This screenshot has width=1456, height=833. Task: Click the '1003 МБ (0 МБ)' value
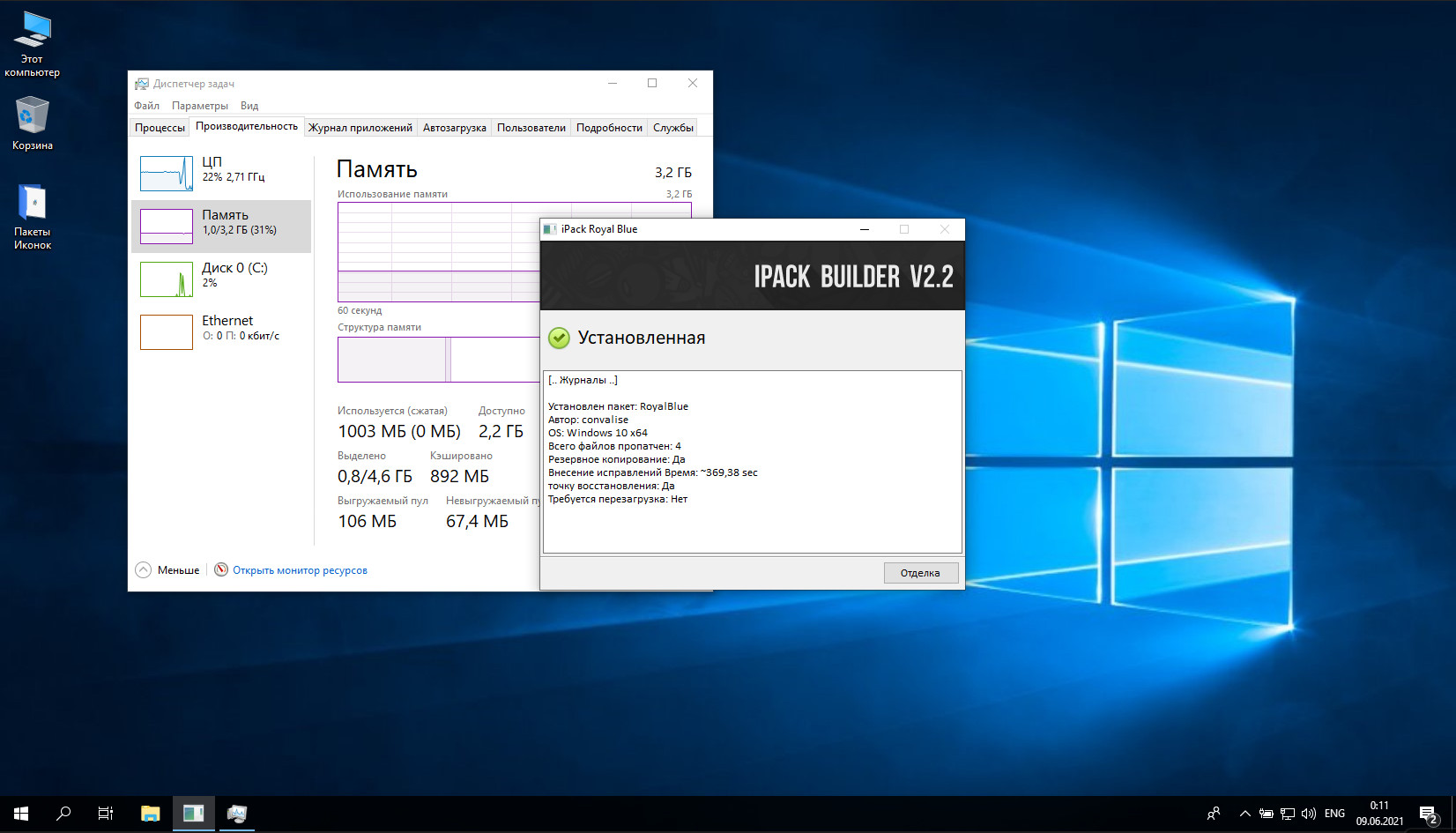coord(399,431)
